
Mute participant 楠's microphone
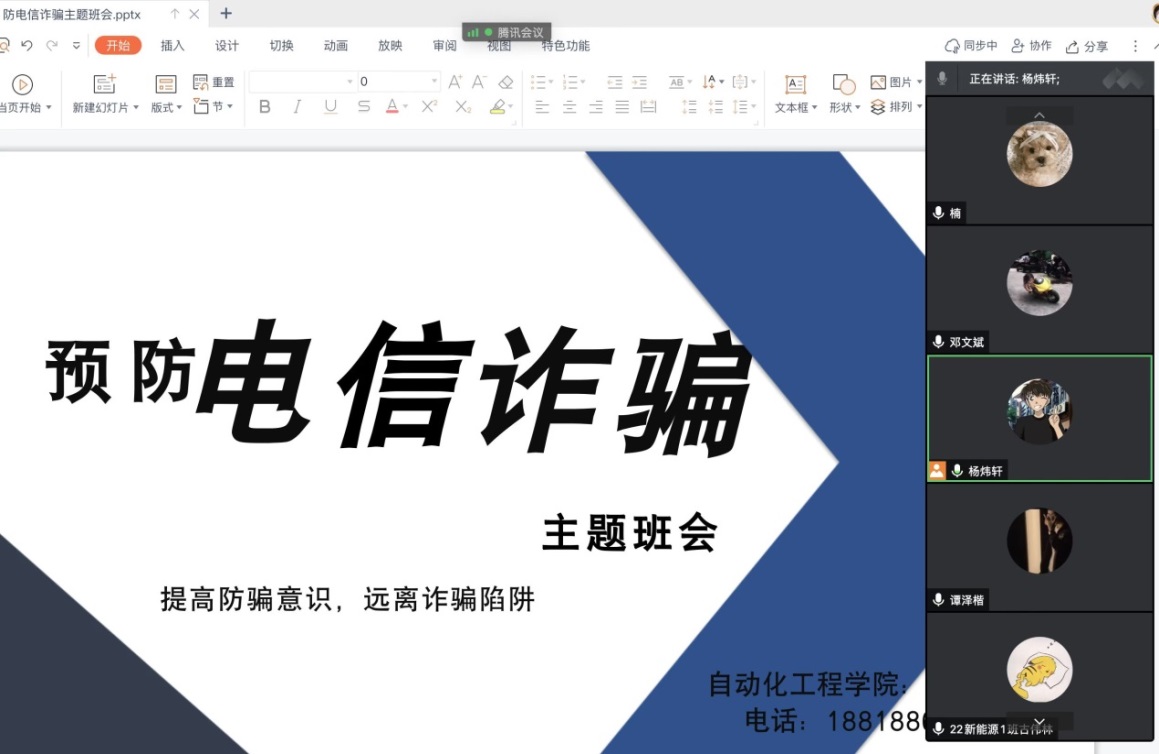pyautogui.click(x=937, y=212)
